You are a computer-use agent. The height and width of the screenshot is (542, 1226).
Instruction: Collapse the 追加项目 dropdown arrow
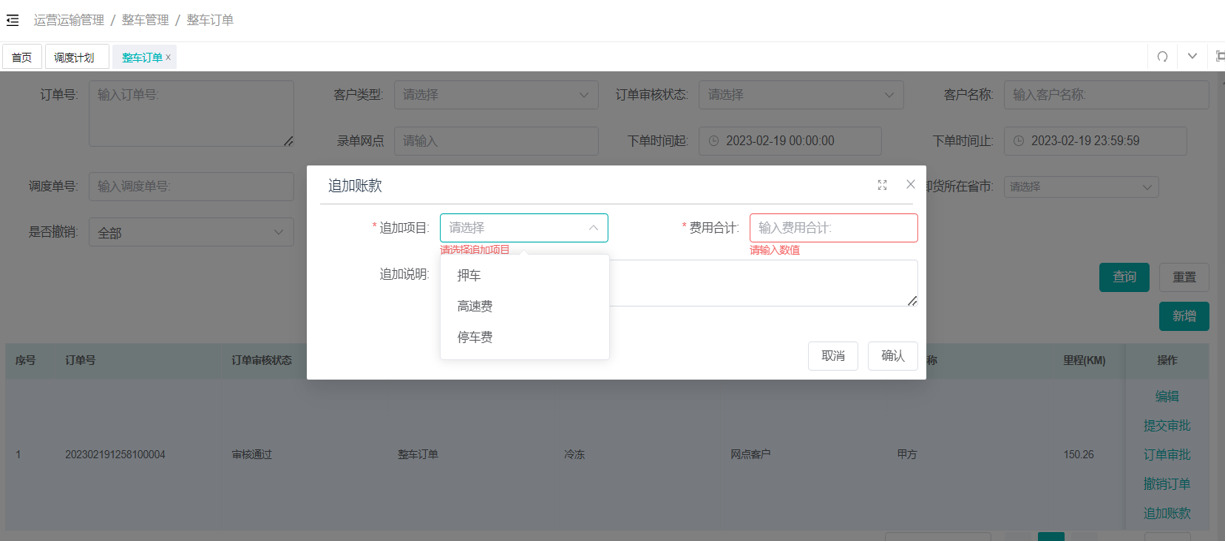[x=593, y=228]
